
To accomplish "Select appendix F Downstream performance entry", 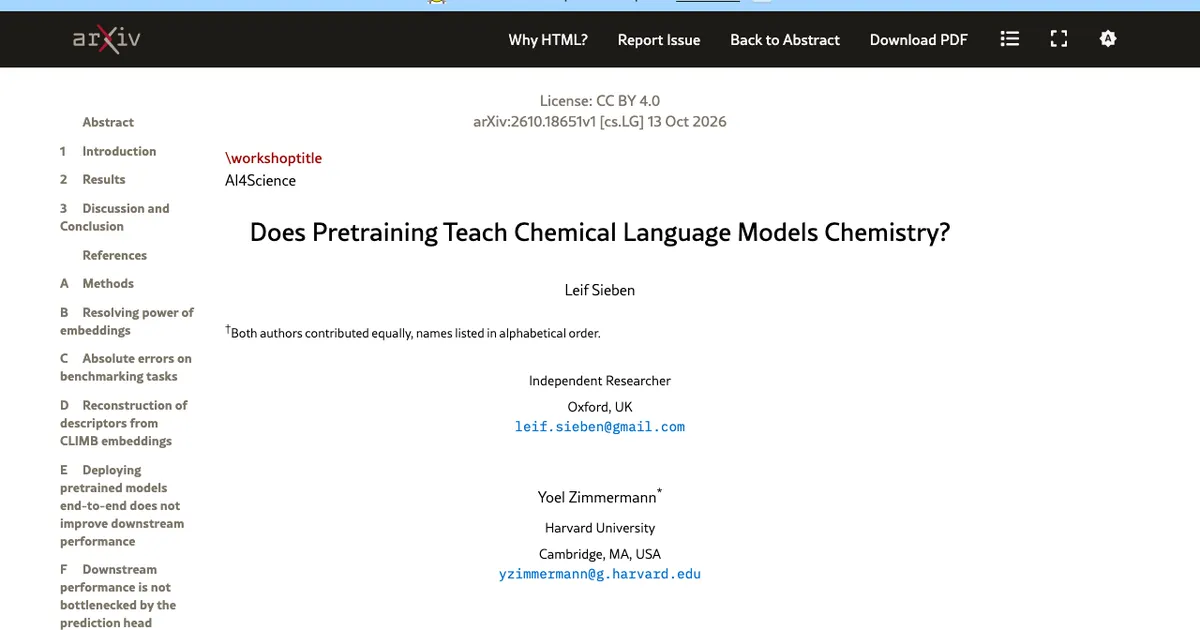I will click(x=118, y=596).
